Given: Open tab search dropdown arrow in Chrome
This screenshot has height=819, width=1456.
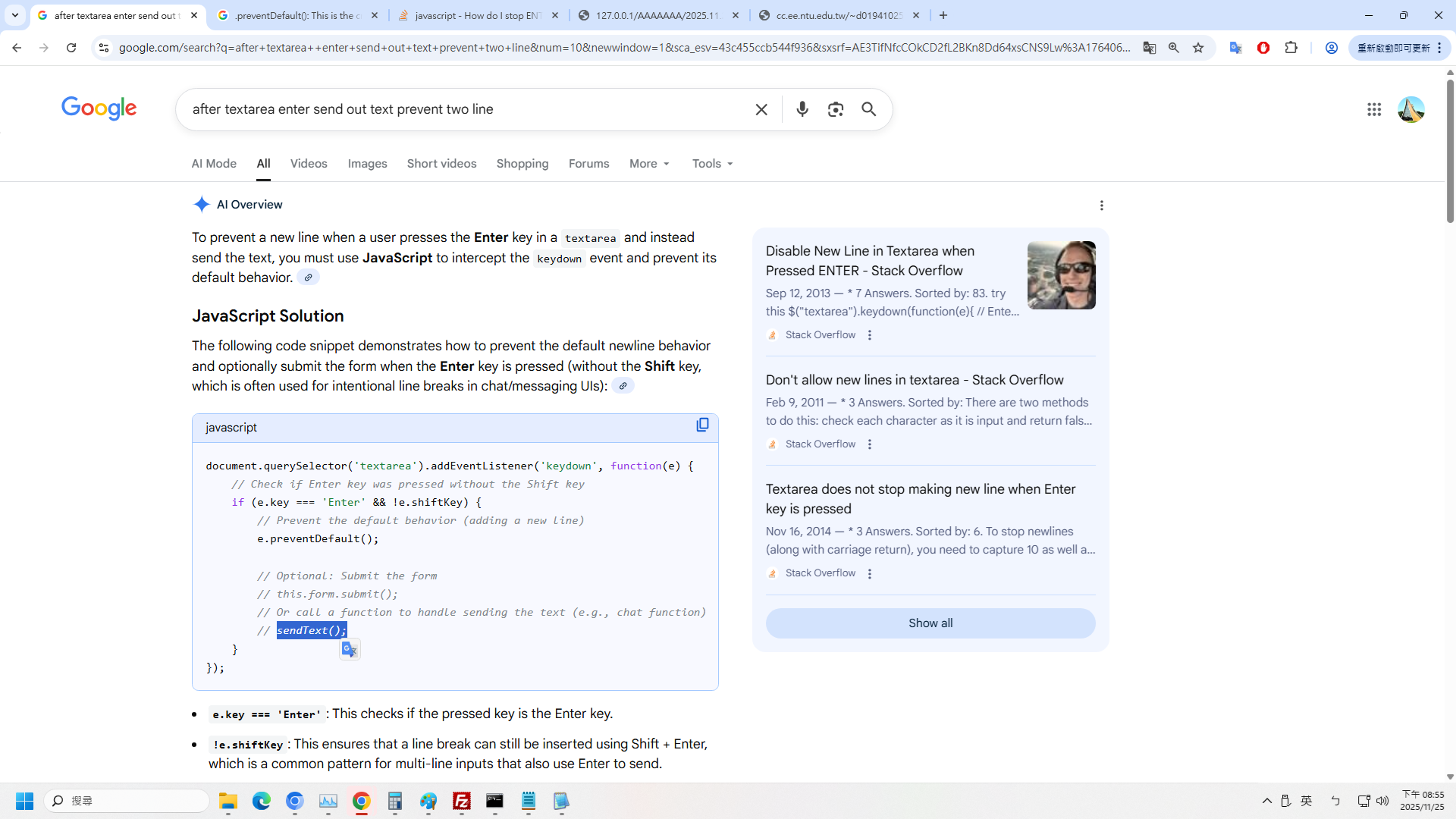Looking at the screenshot, I should [14, 15].
